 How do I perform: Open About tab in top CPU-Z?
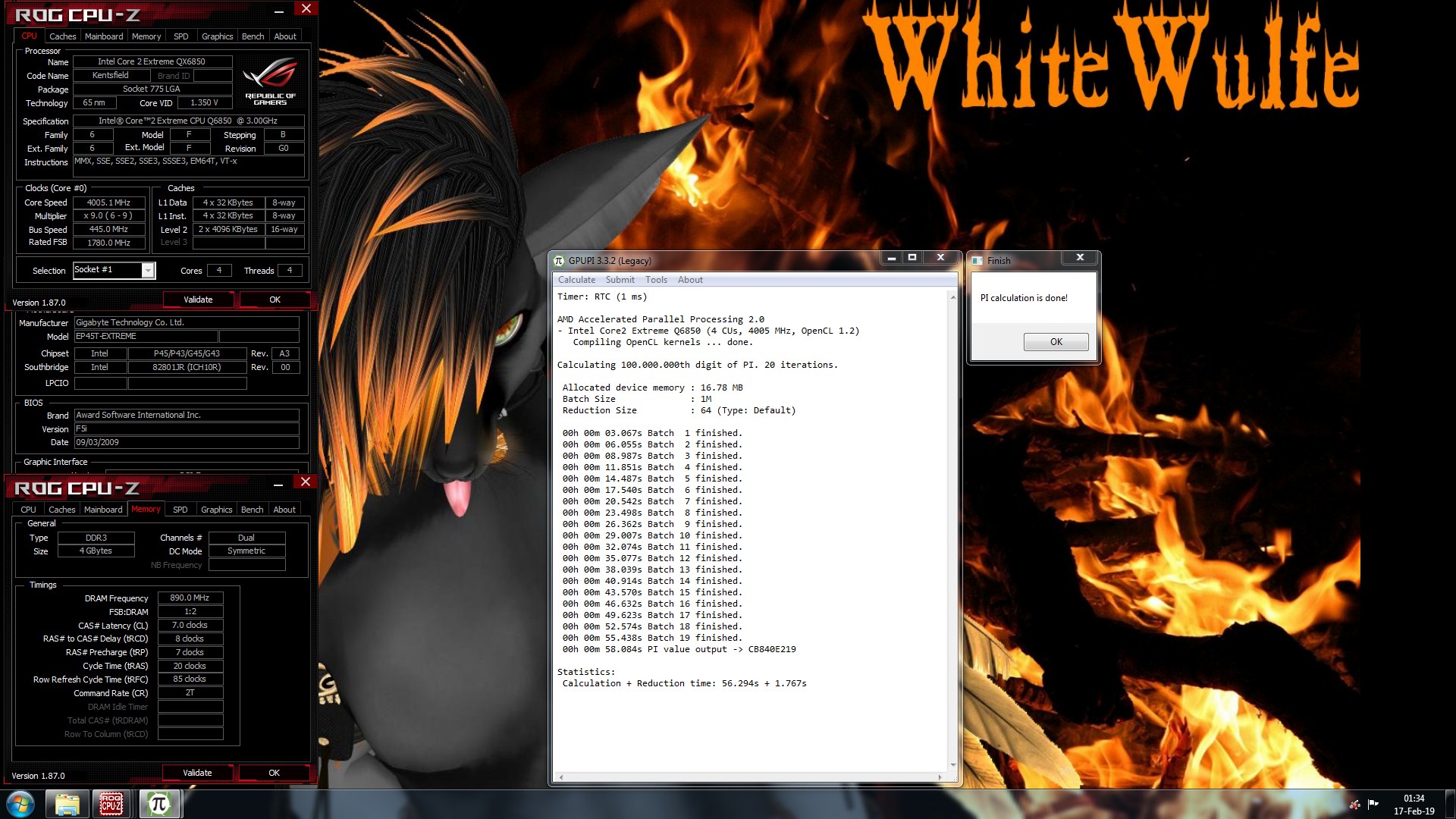pyautogui.click(x=285, y=36)
